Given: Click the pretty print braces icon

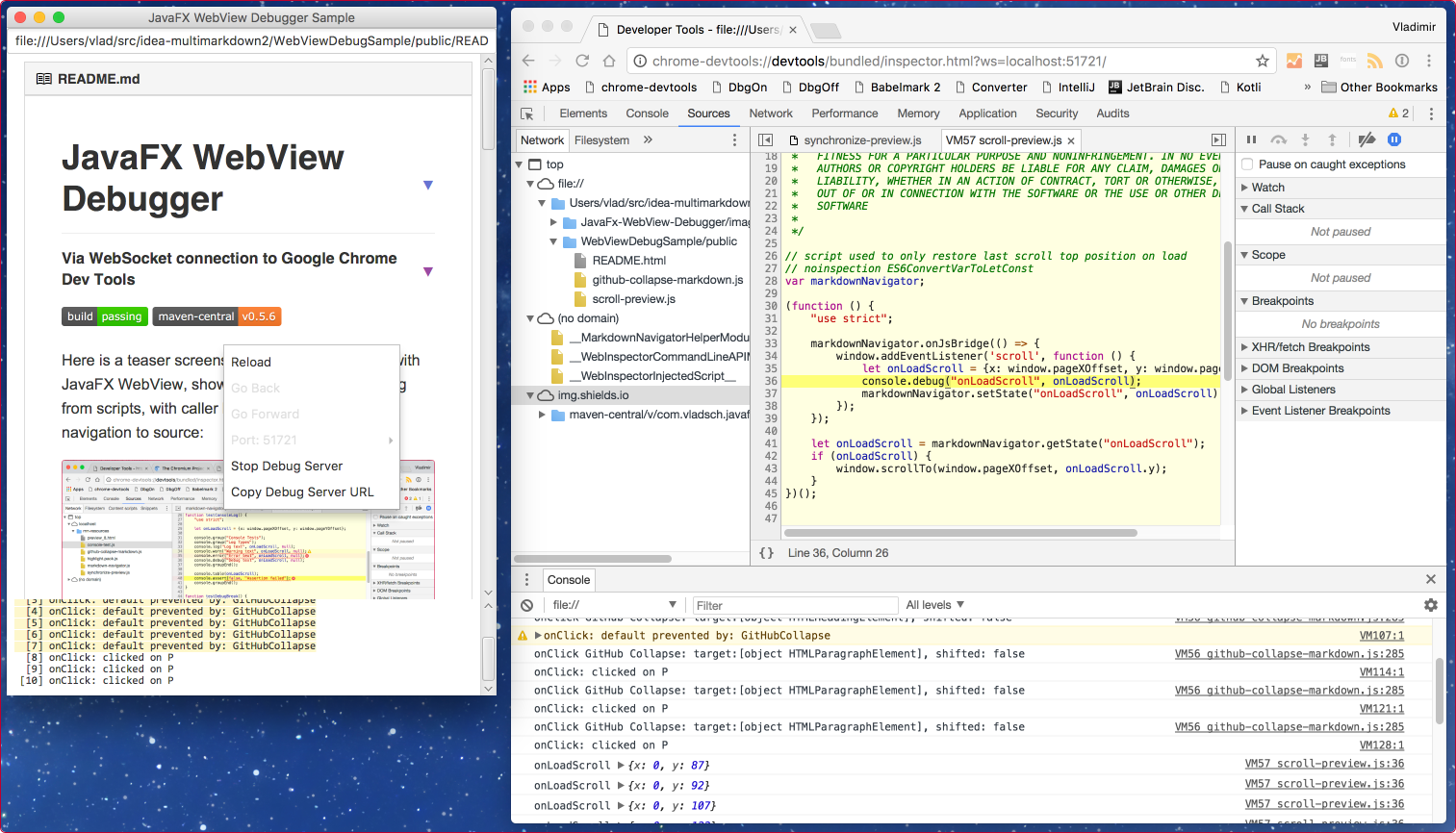Looking at the screenshot, I should click(x=766, y=553).
